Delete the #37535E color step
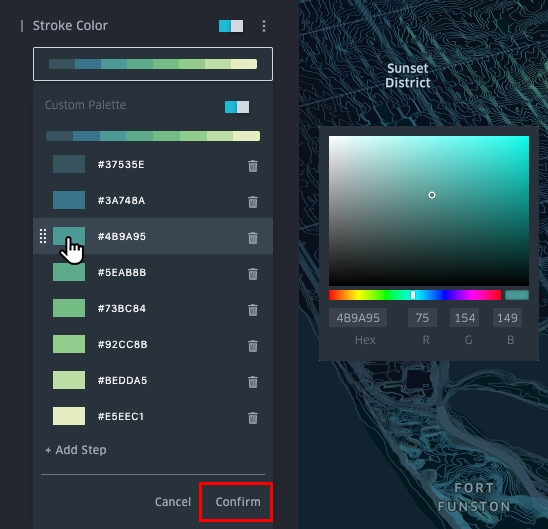 tap(253, 166)
